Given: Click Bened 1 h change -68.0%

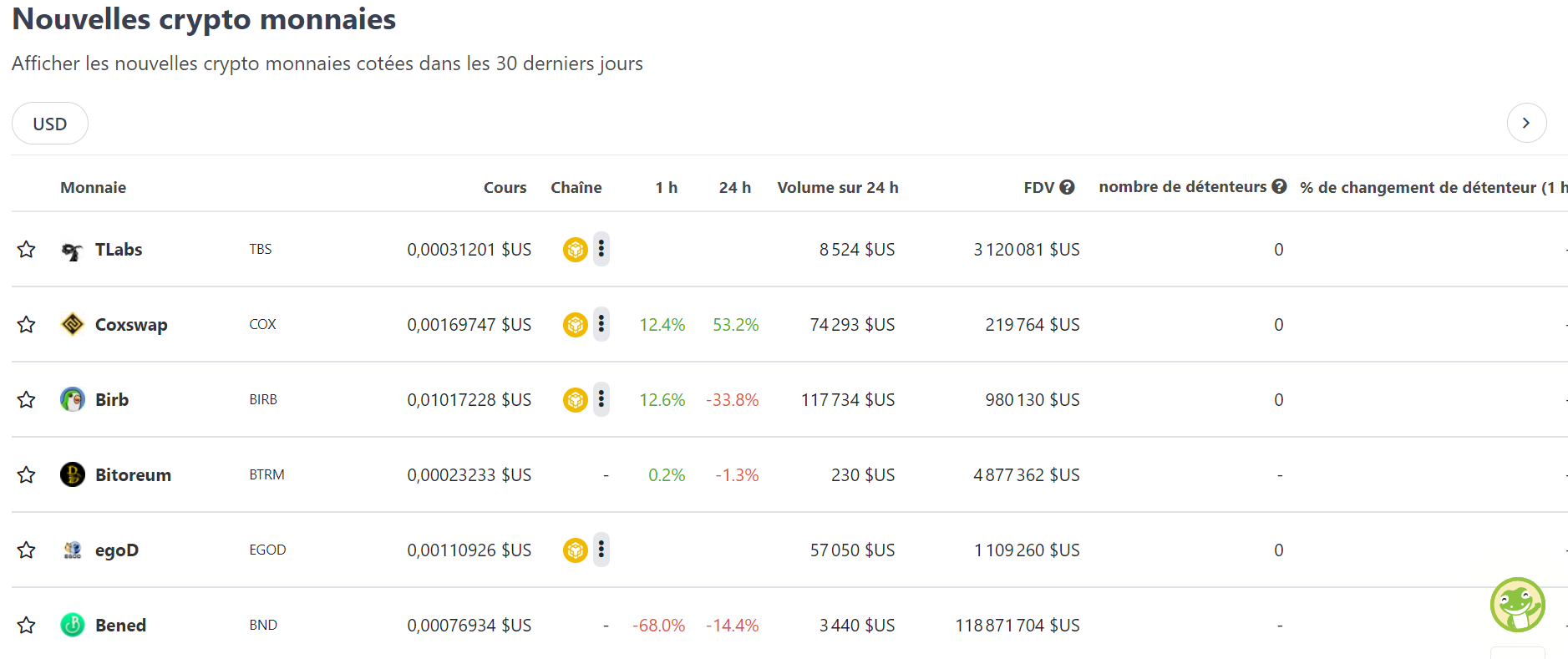Looking at the screenshot, I should click(x=659, y=625).
